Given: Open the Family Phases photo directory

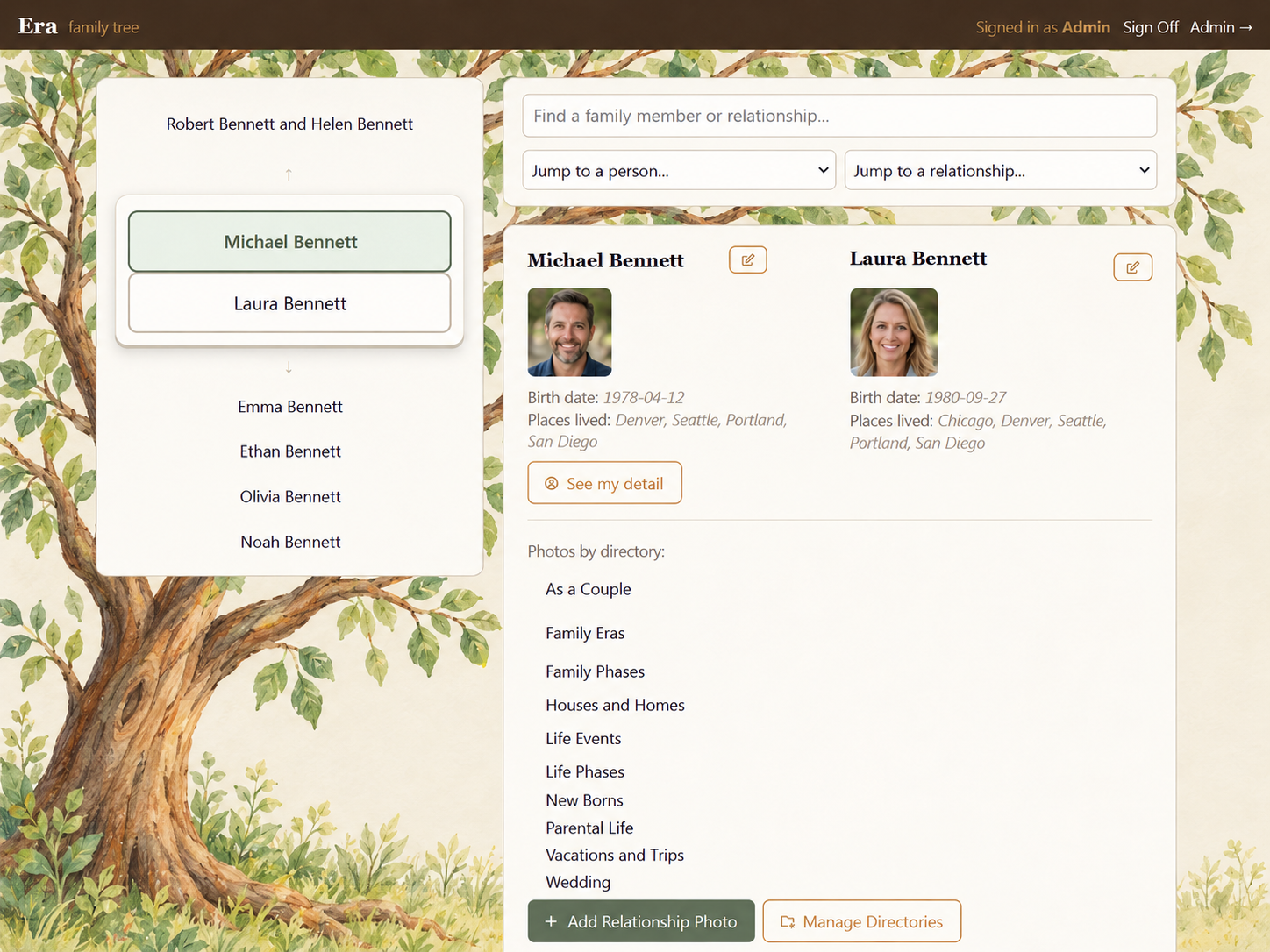Looking at the screenshot, I should pos(595,671).
